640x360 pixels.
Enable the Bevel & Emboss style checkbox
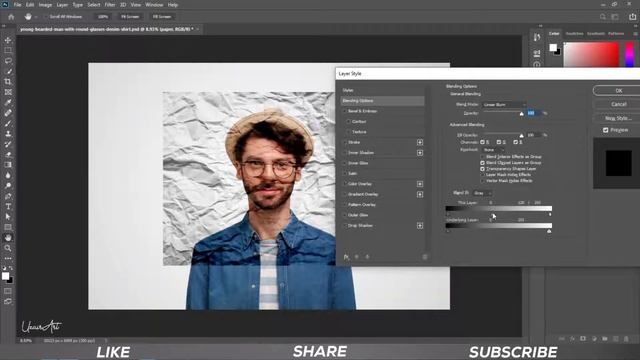[x=344, y=111]
